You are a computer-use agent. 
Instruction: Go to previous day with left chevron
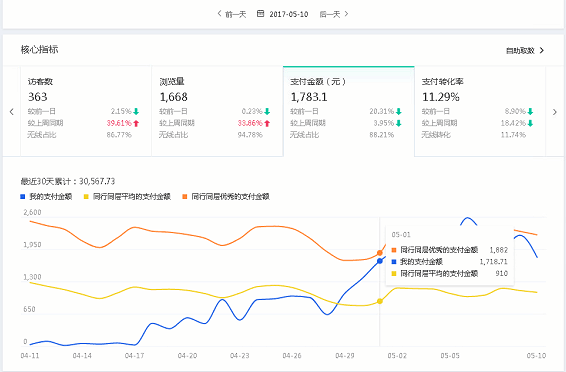(x=219, y=14)
